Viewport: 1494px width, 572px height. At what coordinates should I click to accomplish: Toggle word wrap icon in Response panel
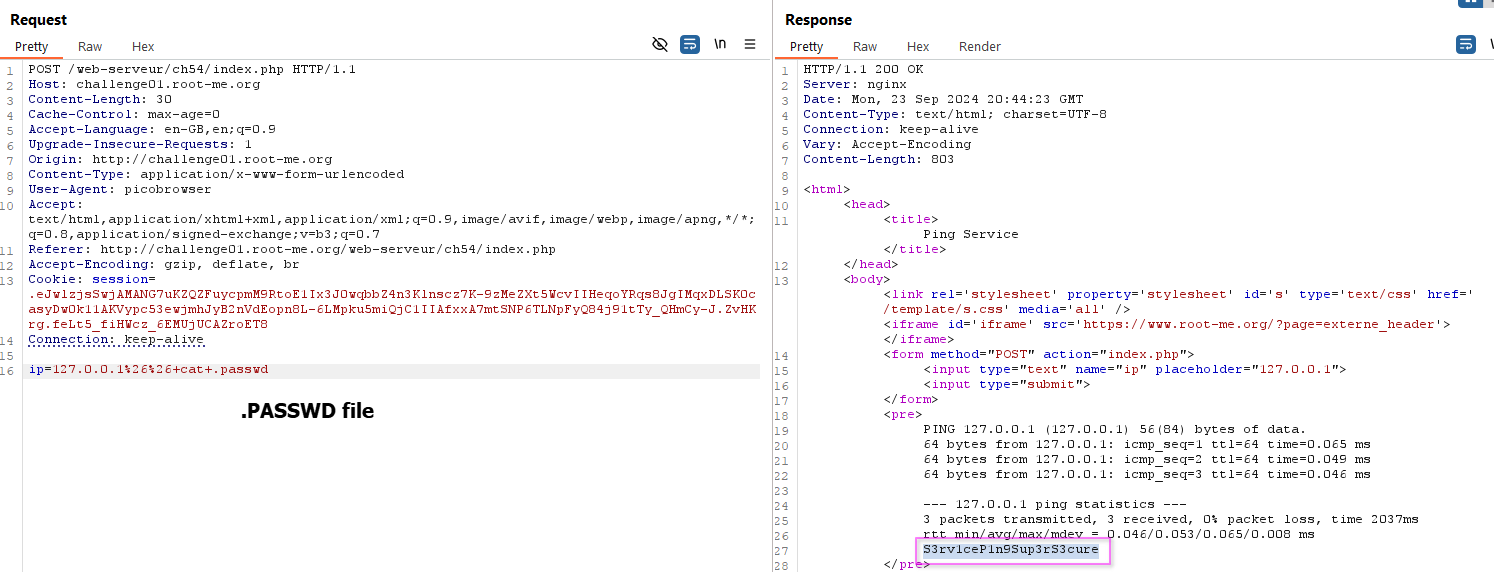pos(1465,45)
